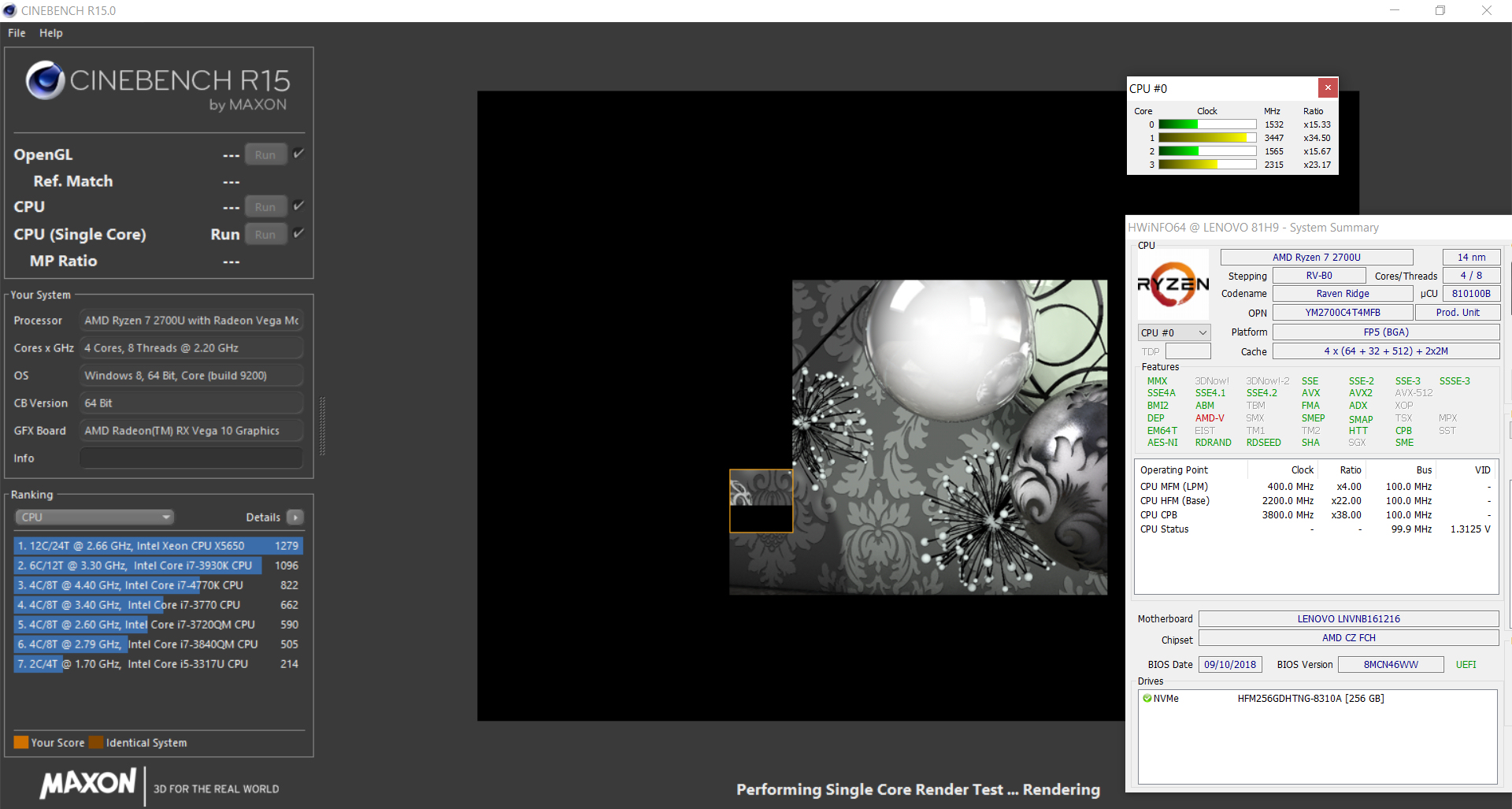Click the CINEBENCH R15 sphere logo
Image resolution: width=1512 pixels, height=809 pixels.
45,80
